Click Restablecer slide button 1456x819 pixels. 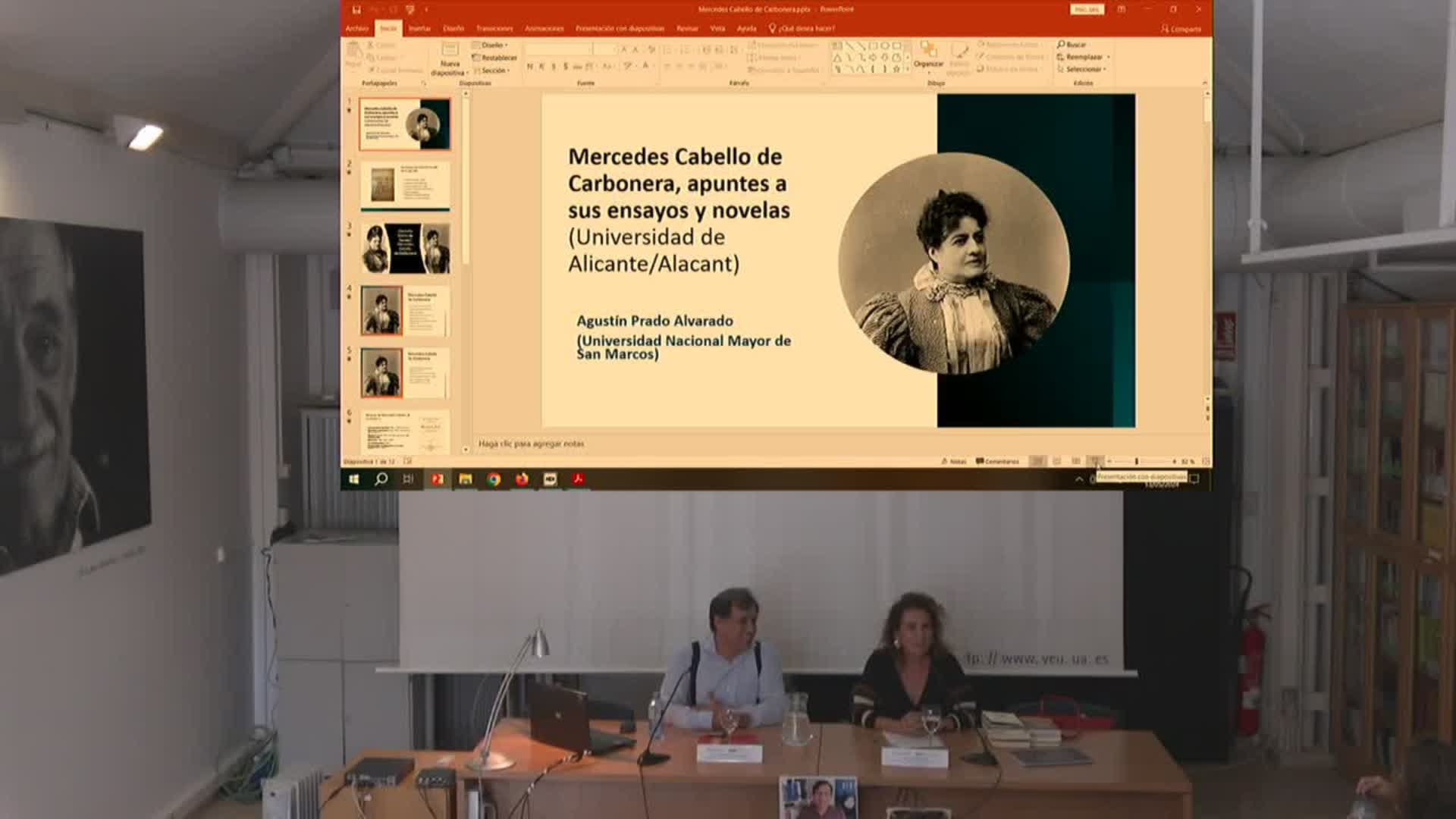(494, 58)
